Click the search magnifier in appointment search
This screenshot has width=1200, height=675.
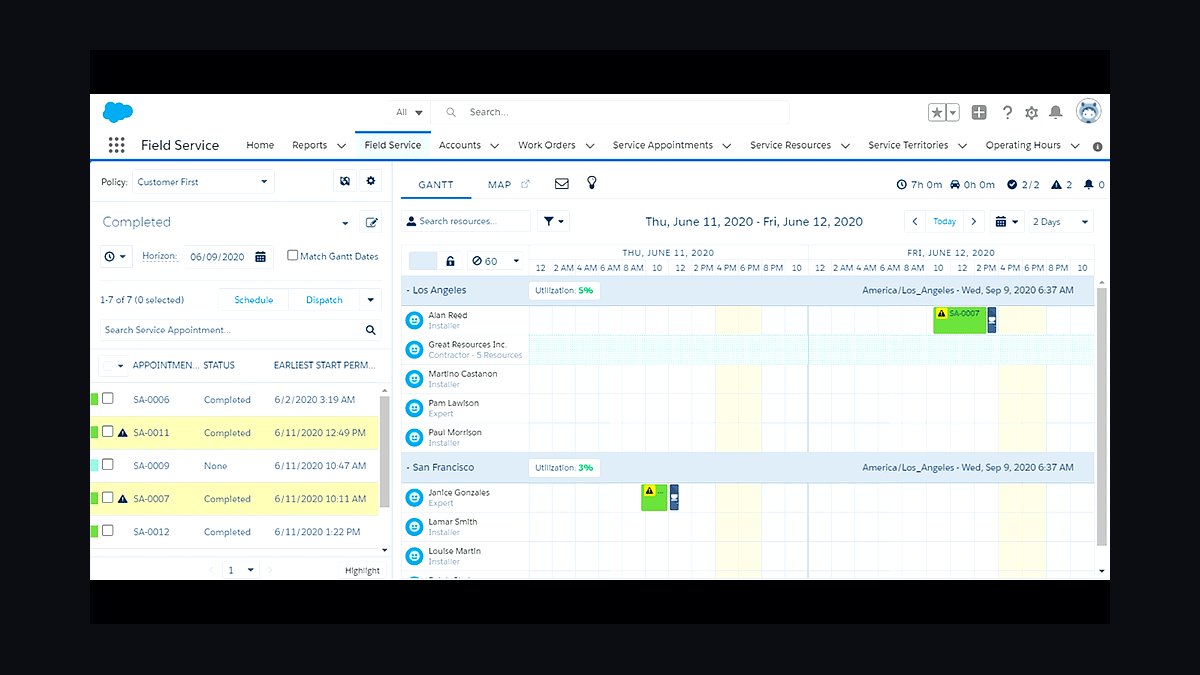point(371,329)
